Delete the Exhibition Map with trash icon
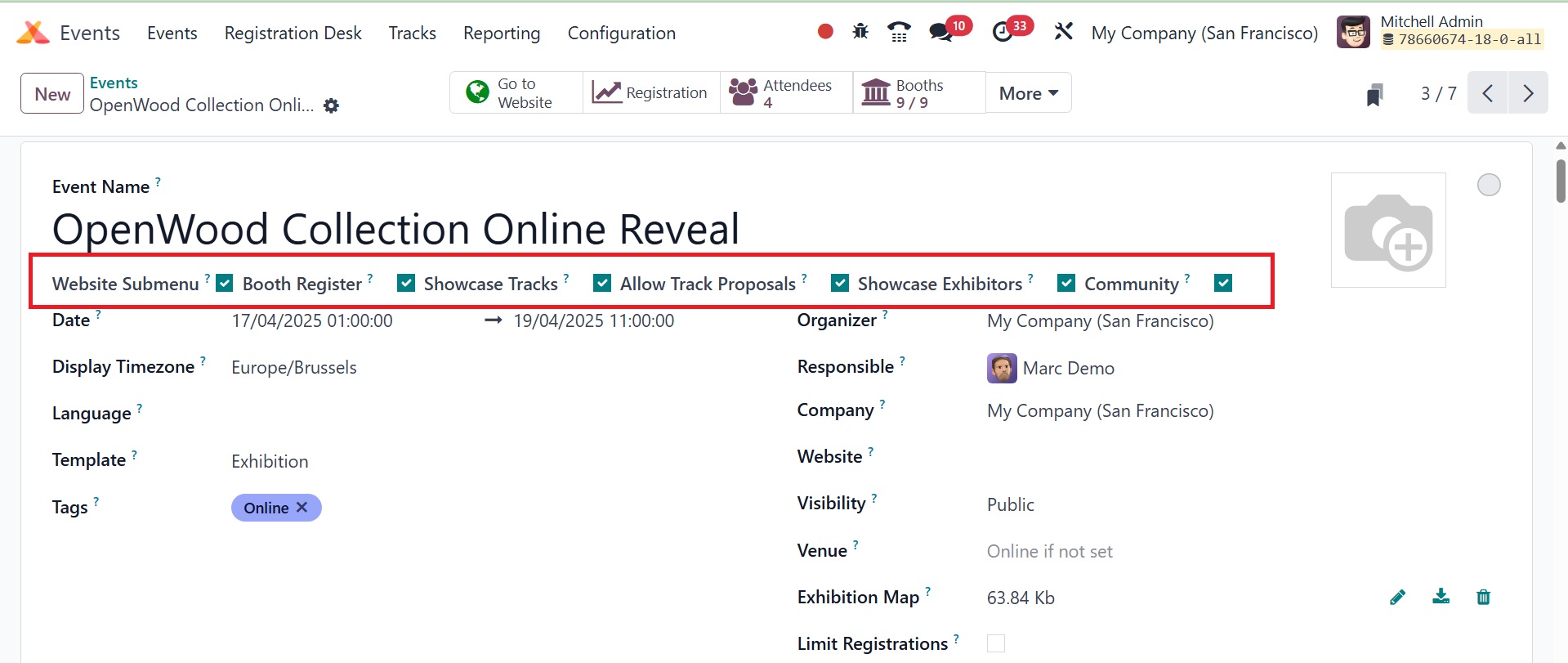The height and width of the screenshot is (663, 1568). (1484, 598)
